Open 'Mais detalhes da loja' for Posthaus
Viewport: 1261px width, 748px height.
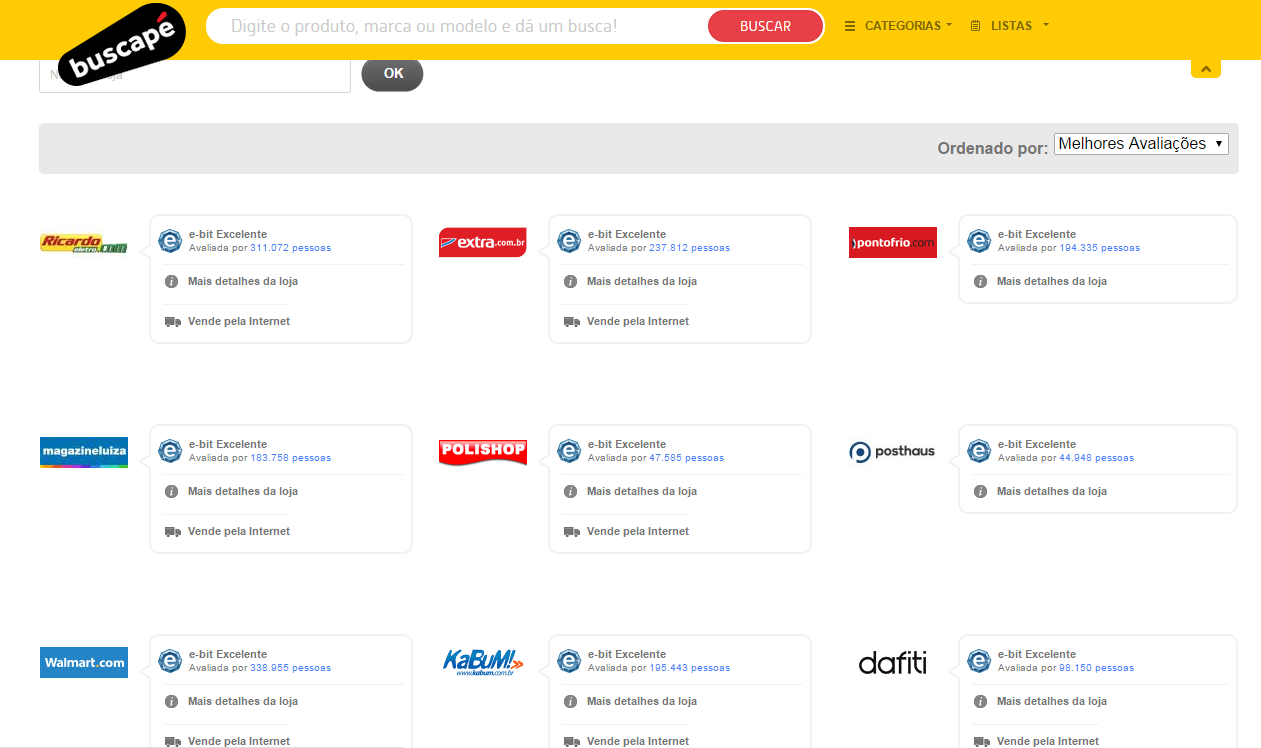(1052, 492)
